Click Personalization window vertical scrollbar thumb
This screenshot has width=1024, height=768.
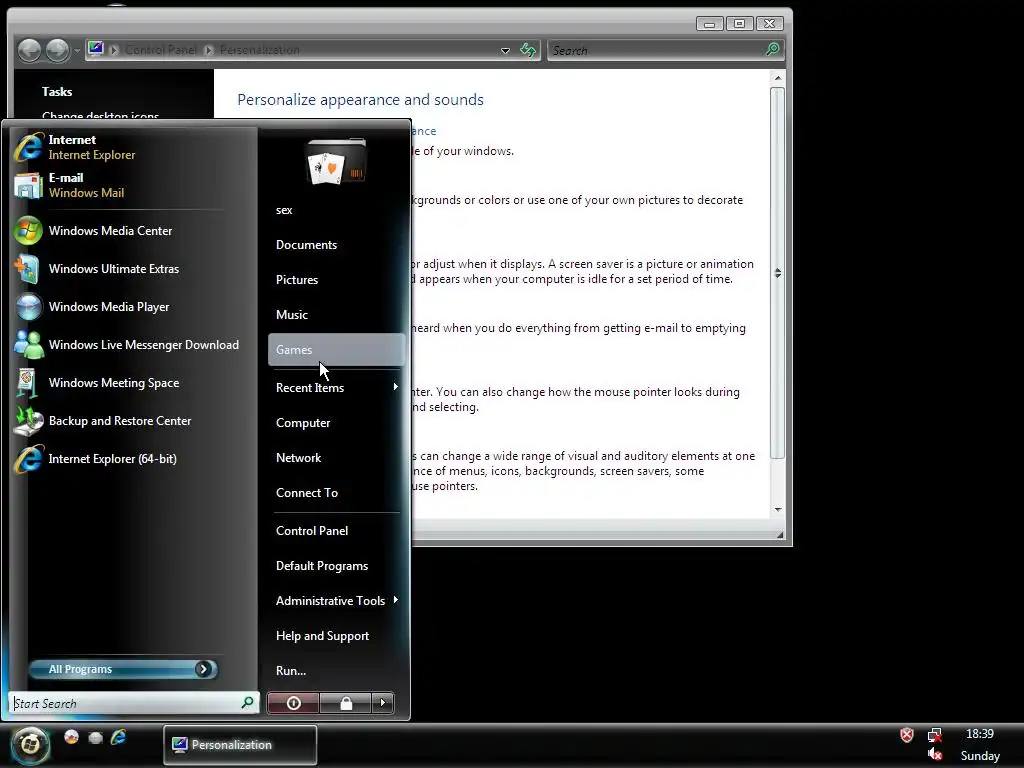(x=777, y=273)
